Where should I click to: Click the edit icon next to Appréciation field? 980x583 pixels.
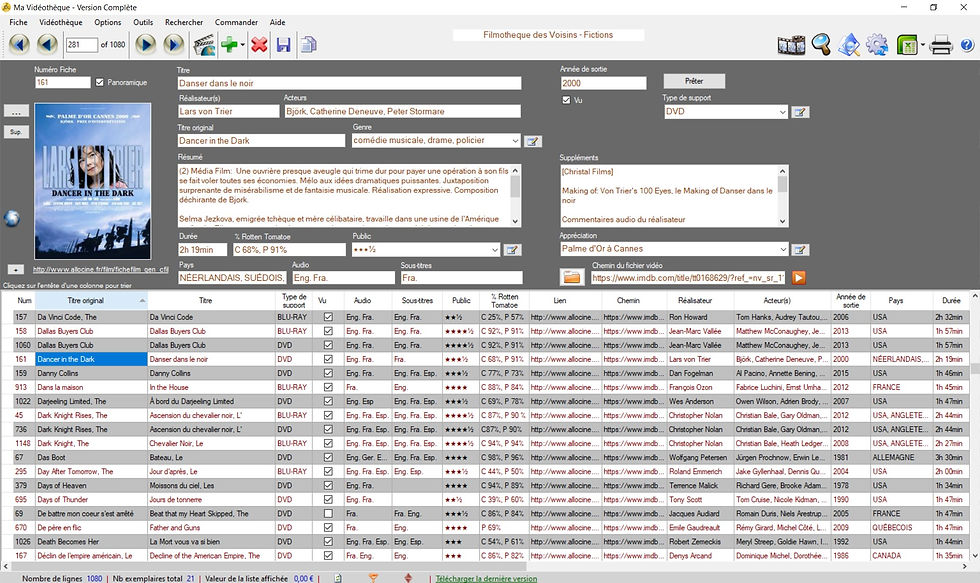(x=800, y=250)
